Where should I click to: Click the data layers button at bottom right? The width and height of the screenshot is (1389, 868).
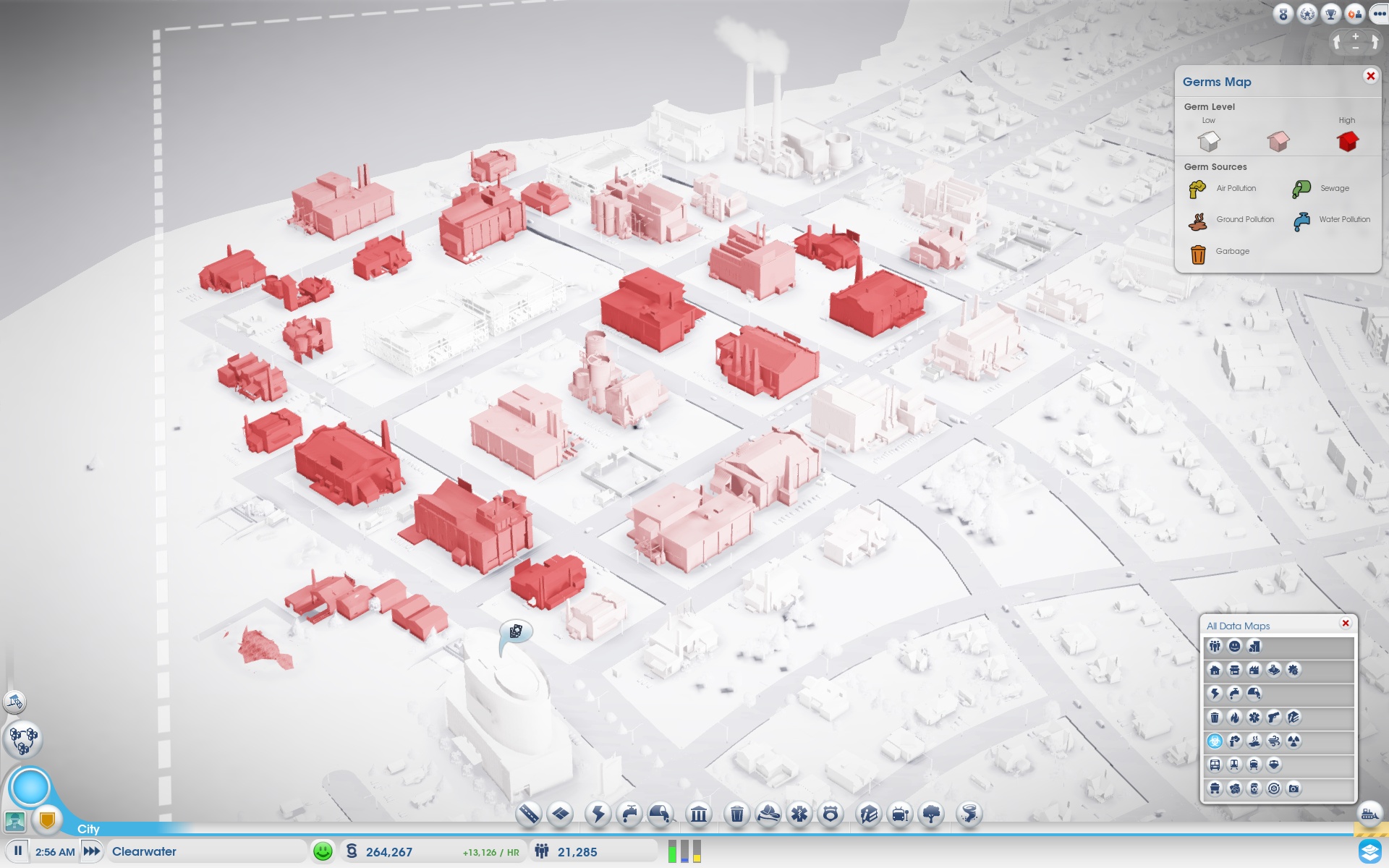(x=1369, y=852)
